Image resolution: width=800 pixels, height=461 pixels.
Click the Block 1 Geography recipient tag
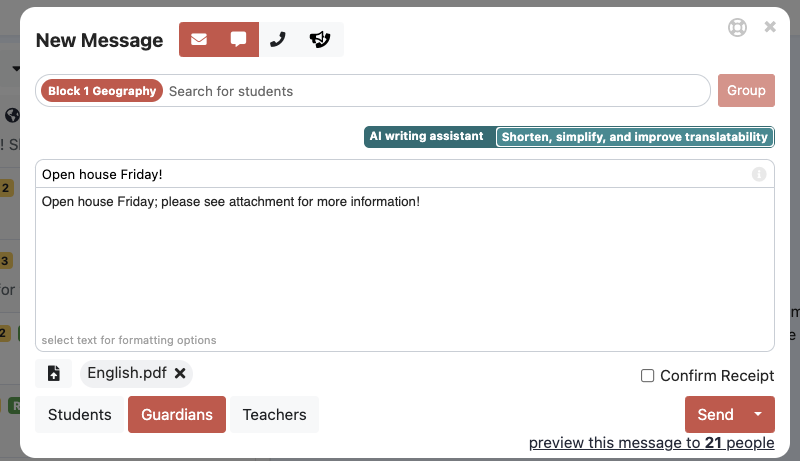102,91
